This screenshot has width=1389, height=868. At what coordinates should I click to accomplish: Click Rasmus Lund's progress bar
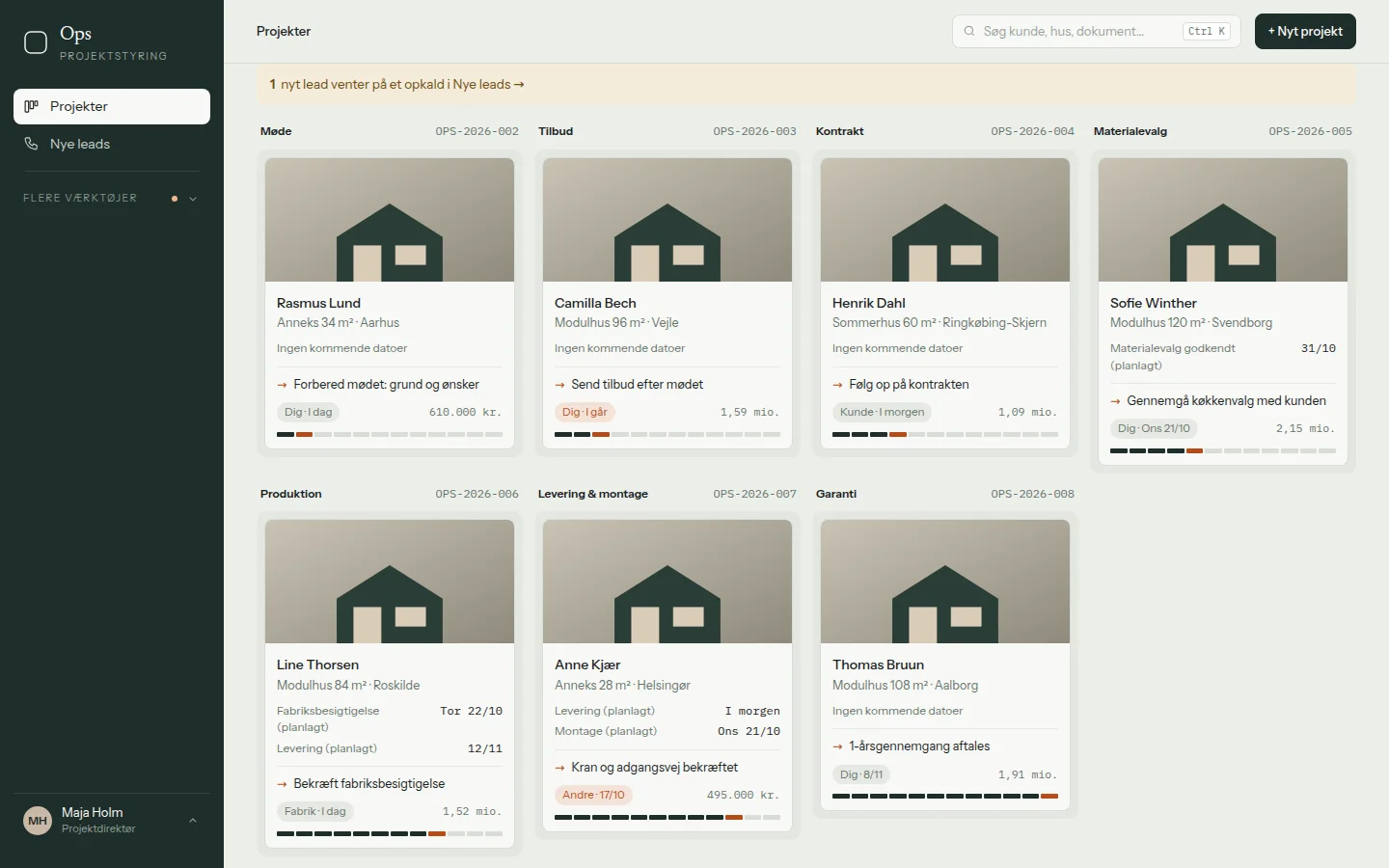point(390,435)
